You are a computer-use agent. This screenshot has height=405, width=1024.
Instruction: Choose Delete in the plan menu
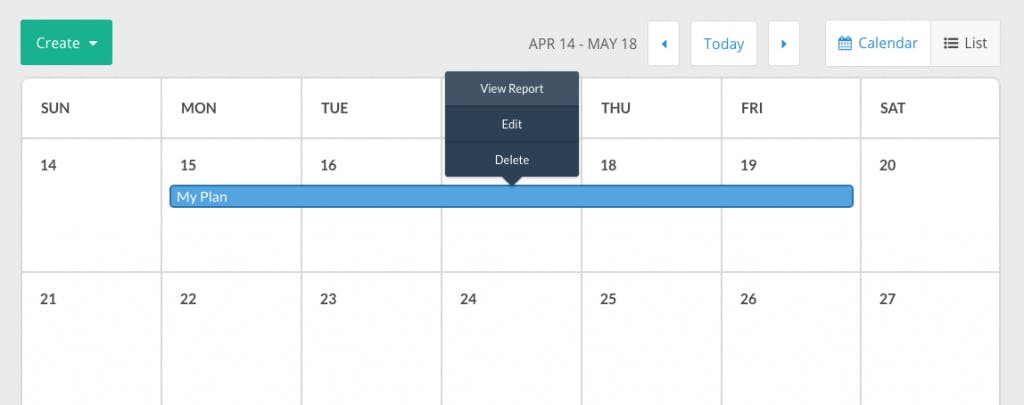(511, 160)
